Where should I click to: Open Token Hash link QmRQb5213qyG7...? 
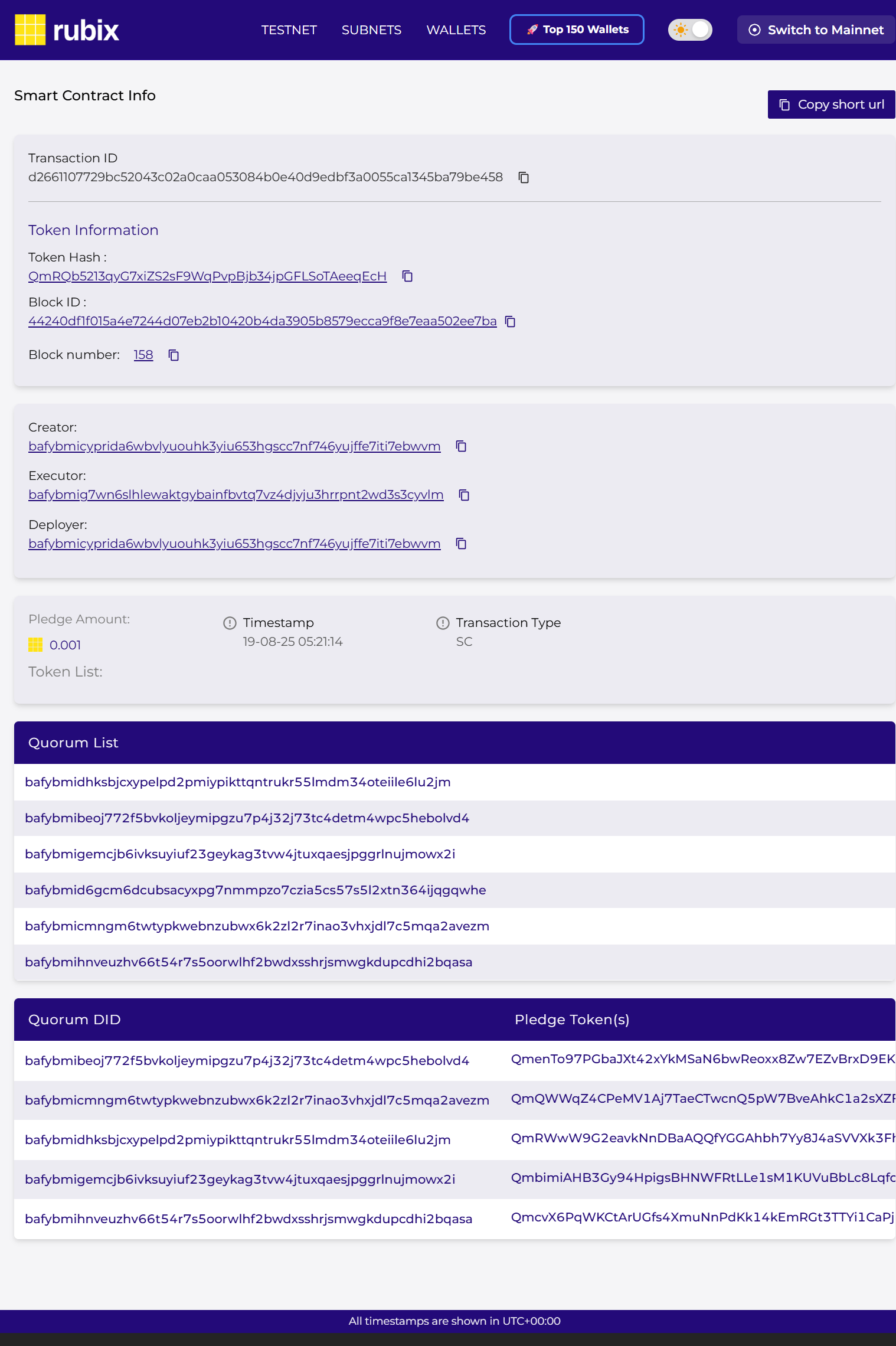point(207,276)
